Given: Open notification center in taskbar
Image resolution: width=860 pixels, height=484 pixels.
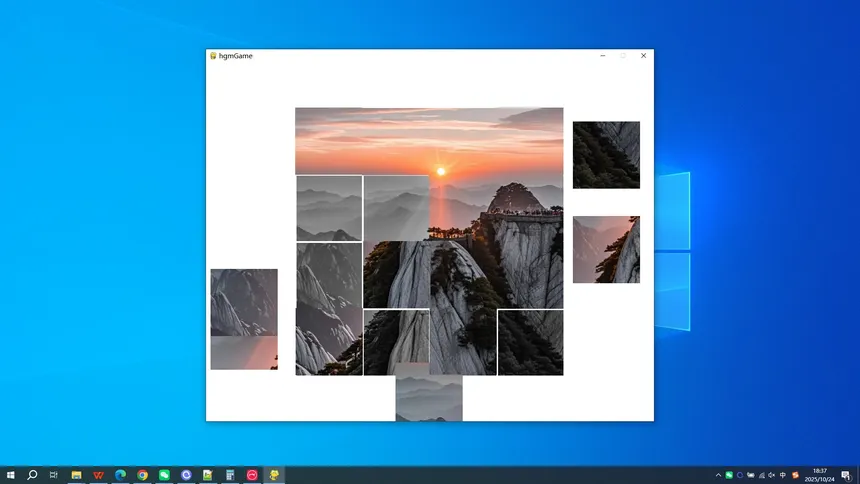Looking at the screenshot, I should pyautogui.click(x=846, y=475).
